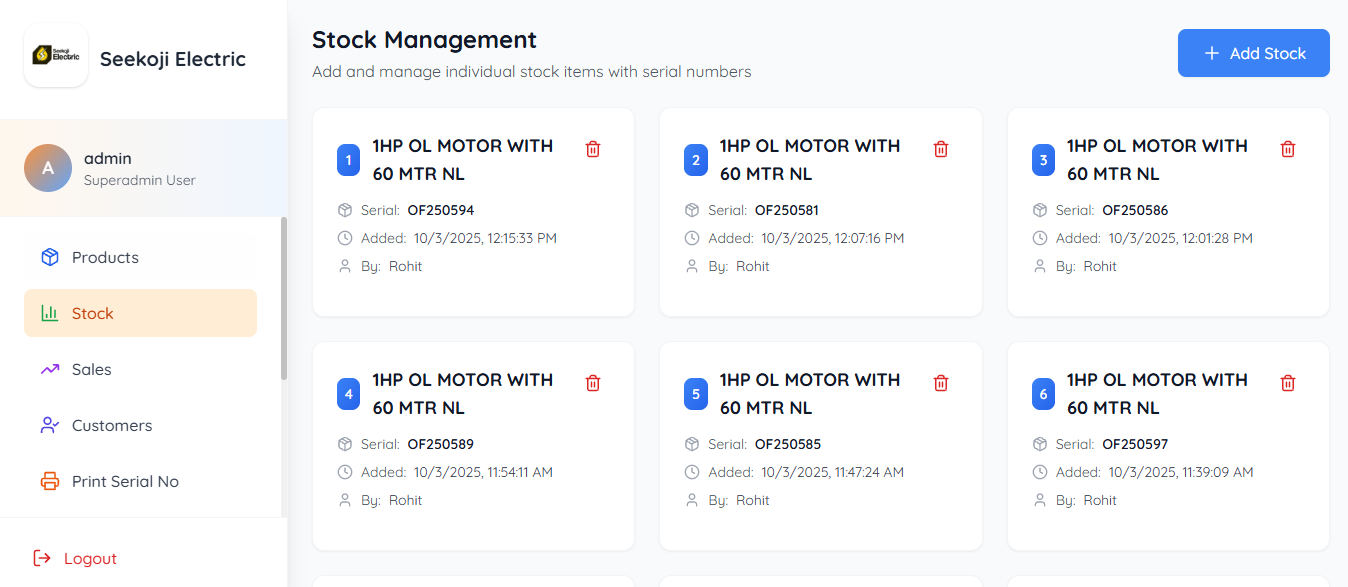Click the printer icon for Print Serial No

pyautogui.click(x=50, y=481)
